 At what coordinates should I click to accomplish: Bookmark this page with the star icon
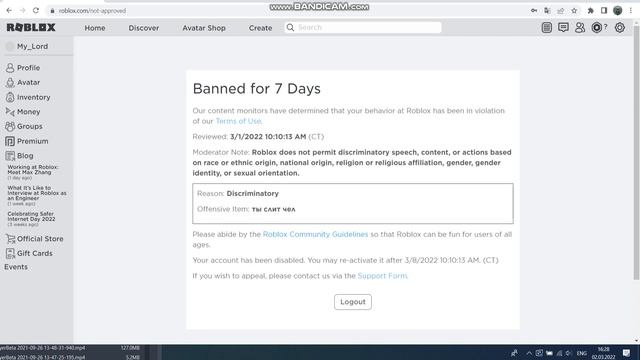click(x=574, y=11)
